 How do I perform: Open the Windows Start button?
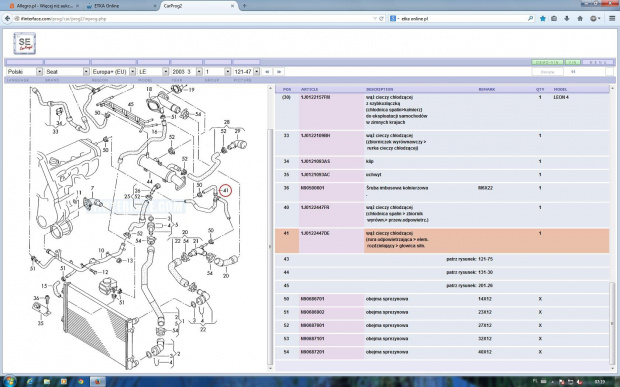point(9,381)
